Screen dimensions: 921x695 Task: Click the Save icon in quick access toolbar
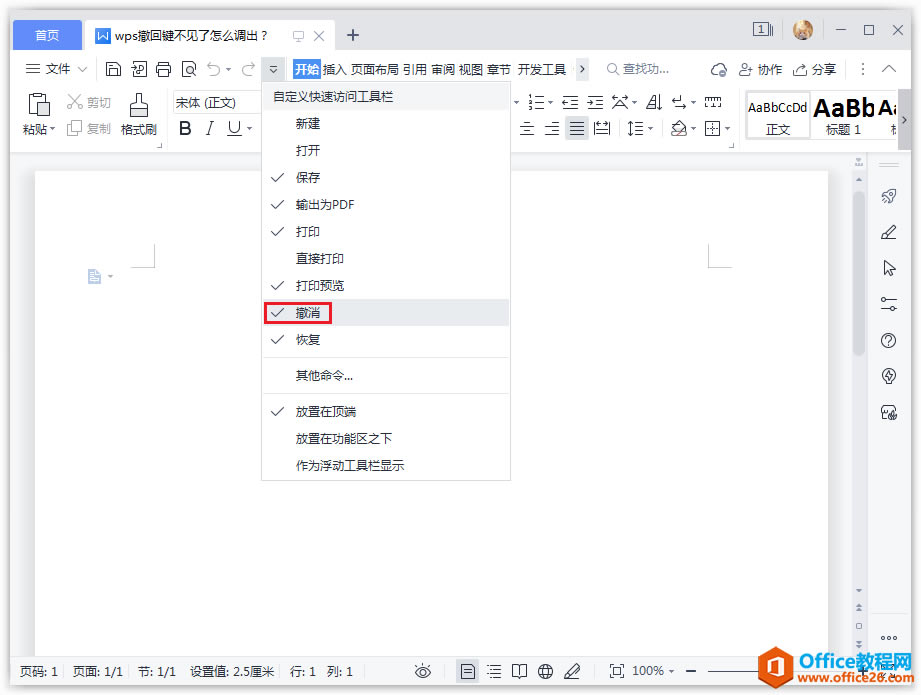[113, 69]
